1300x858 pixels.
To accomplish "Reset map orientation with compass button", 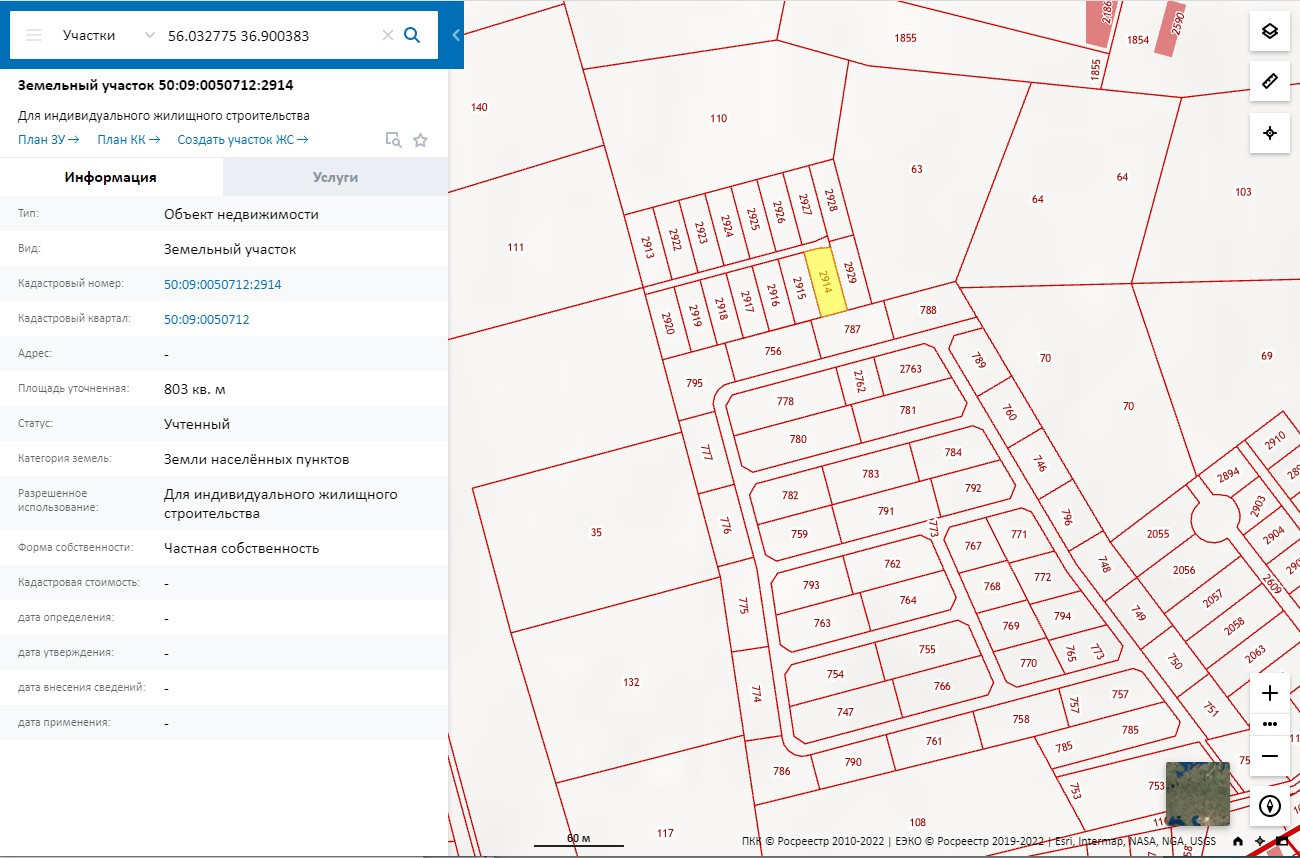I will (1270, 806).
